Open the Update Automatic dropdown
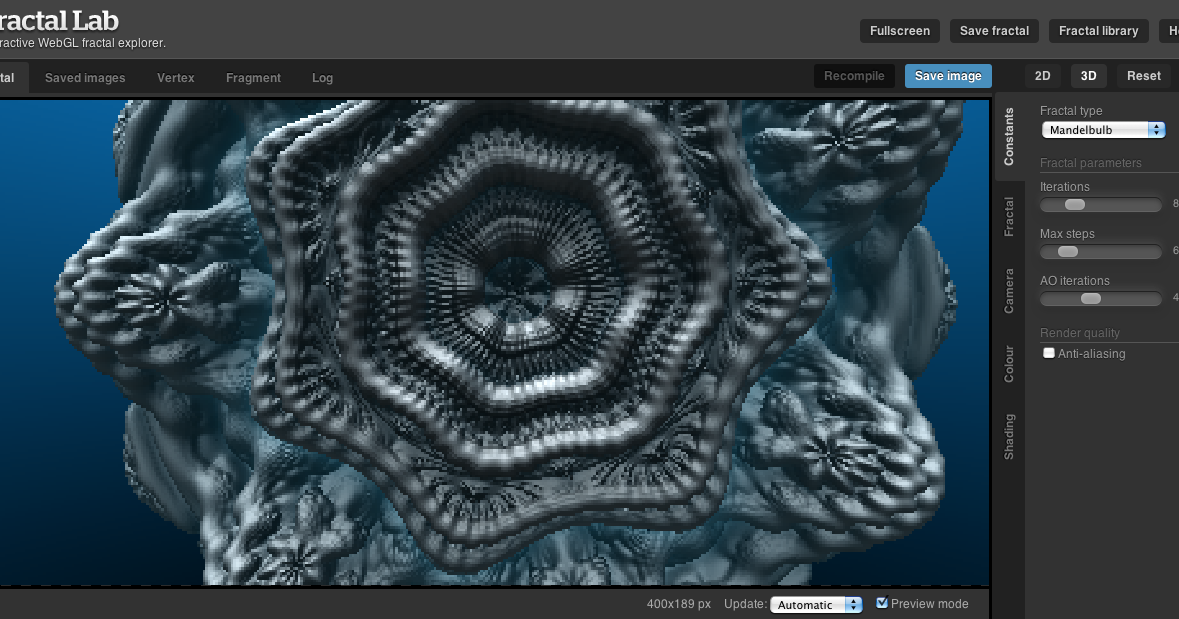 (815, 604)
